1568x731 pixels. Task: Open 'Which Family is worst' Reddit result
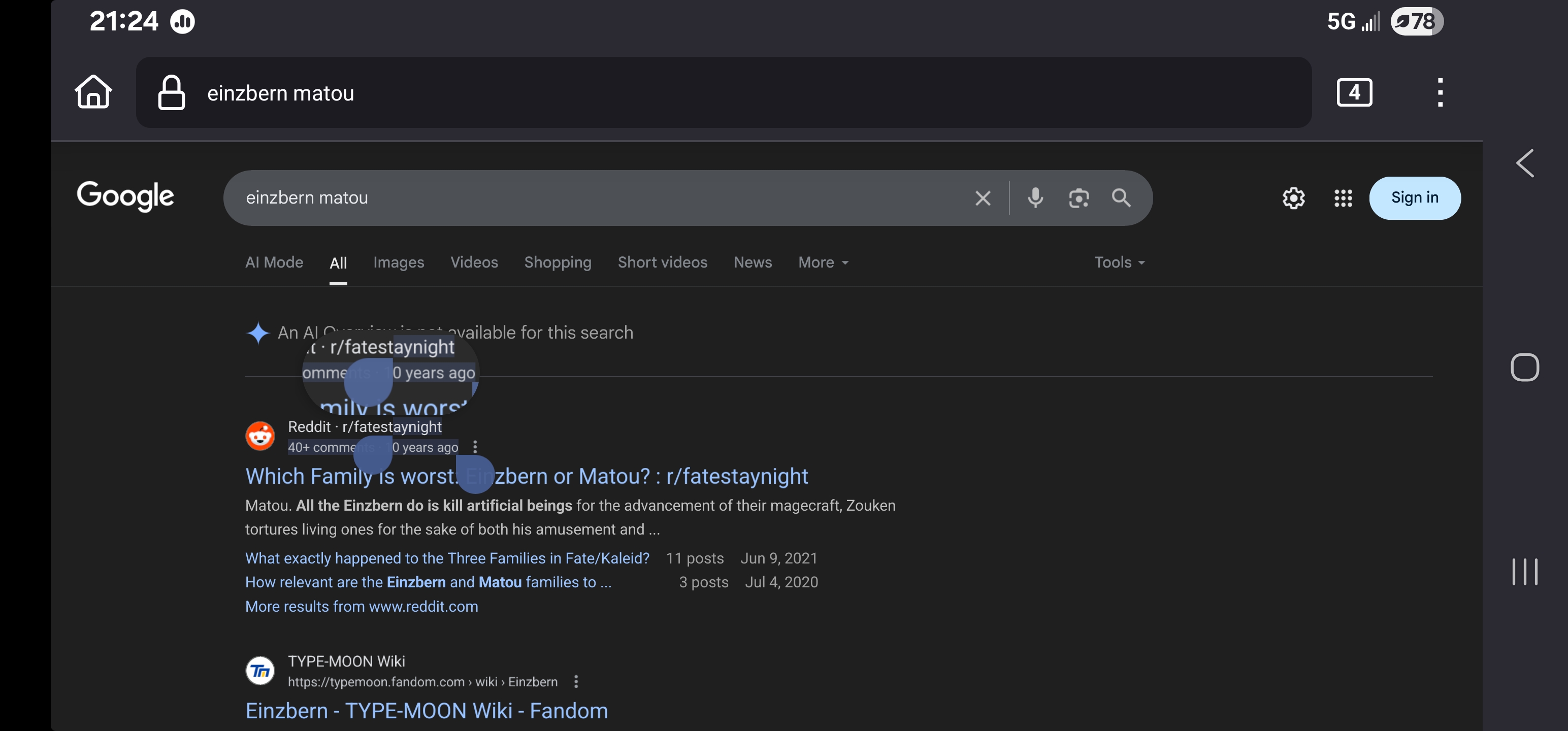pos(527,476)
